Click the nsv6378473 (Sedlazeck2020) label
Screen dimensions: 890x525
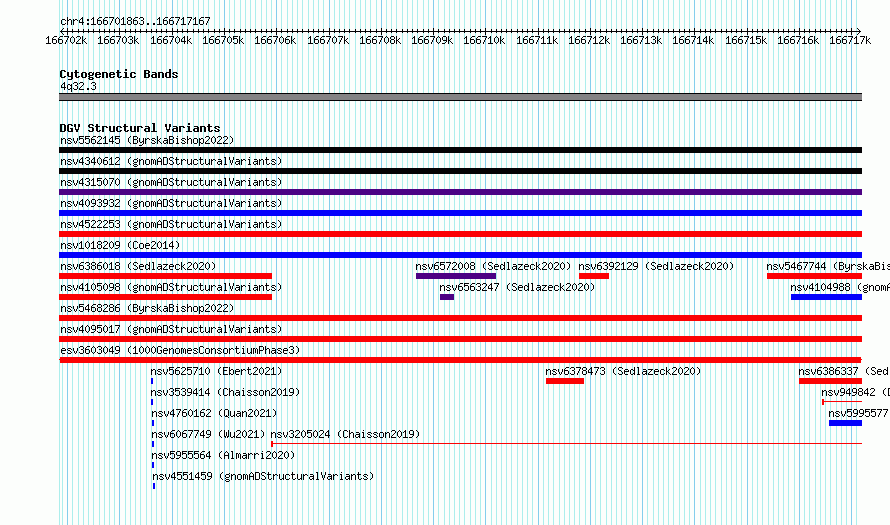pyautogui.click(x=623, y=371)
